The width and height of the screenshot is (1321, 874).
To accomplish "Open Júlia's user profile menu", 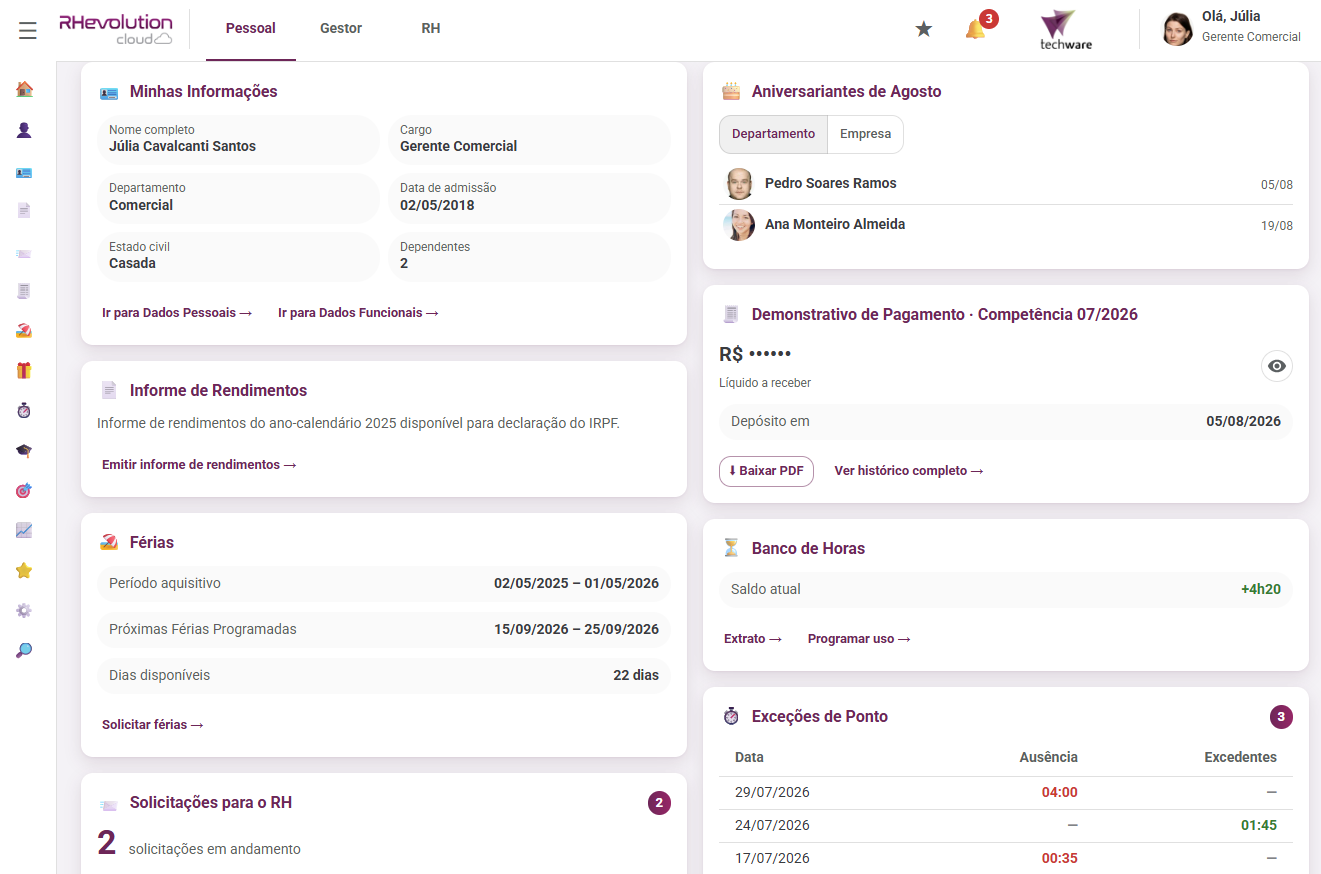I will tap(1231, 28).
